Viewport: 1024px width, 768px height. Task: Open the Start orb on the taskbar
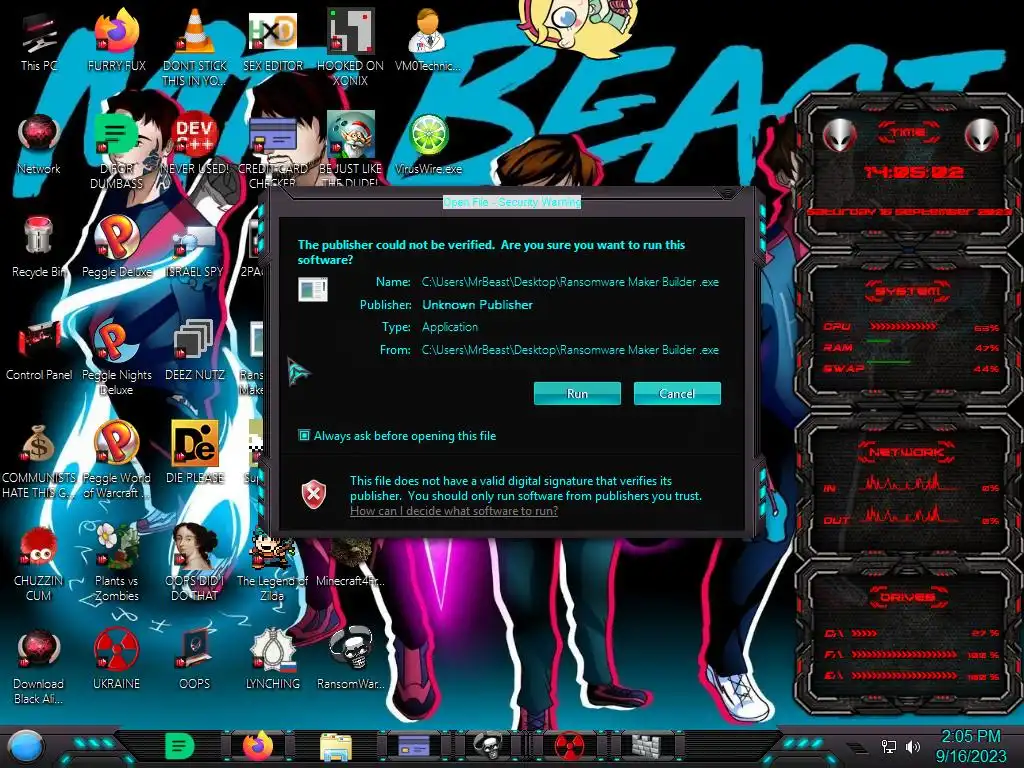26,746
